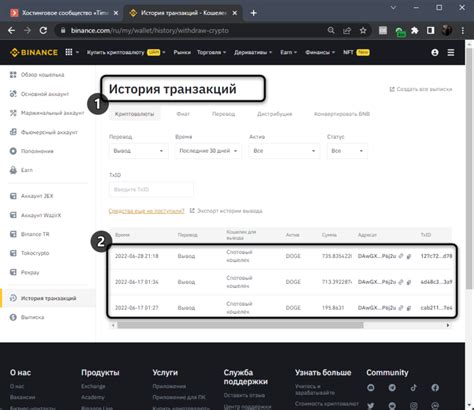This screenshot has height=410, width=474.
Task: Bookmark this page with the star icon
Action: (x=363, y=31)
